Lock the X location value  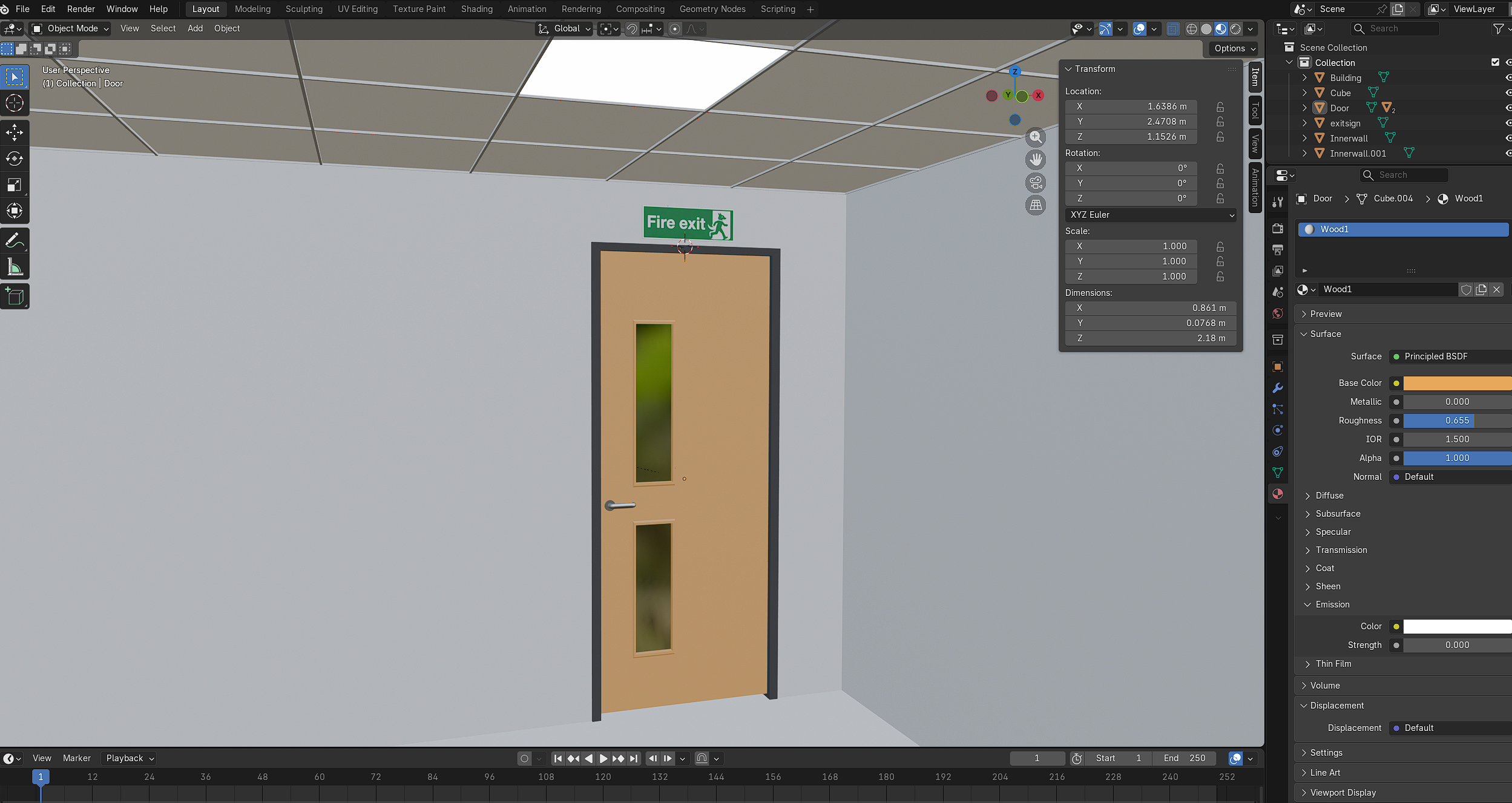click(1220, 107)
